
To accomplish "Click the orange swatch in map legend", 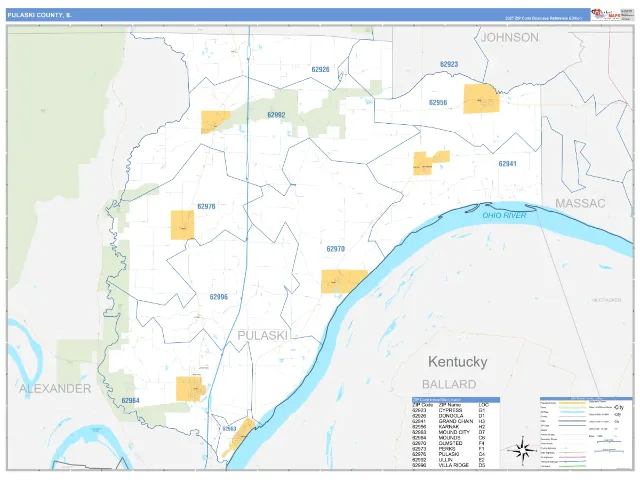I will tap(573, 402).
